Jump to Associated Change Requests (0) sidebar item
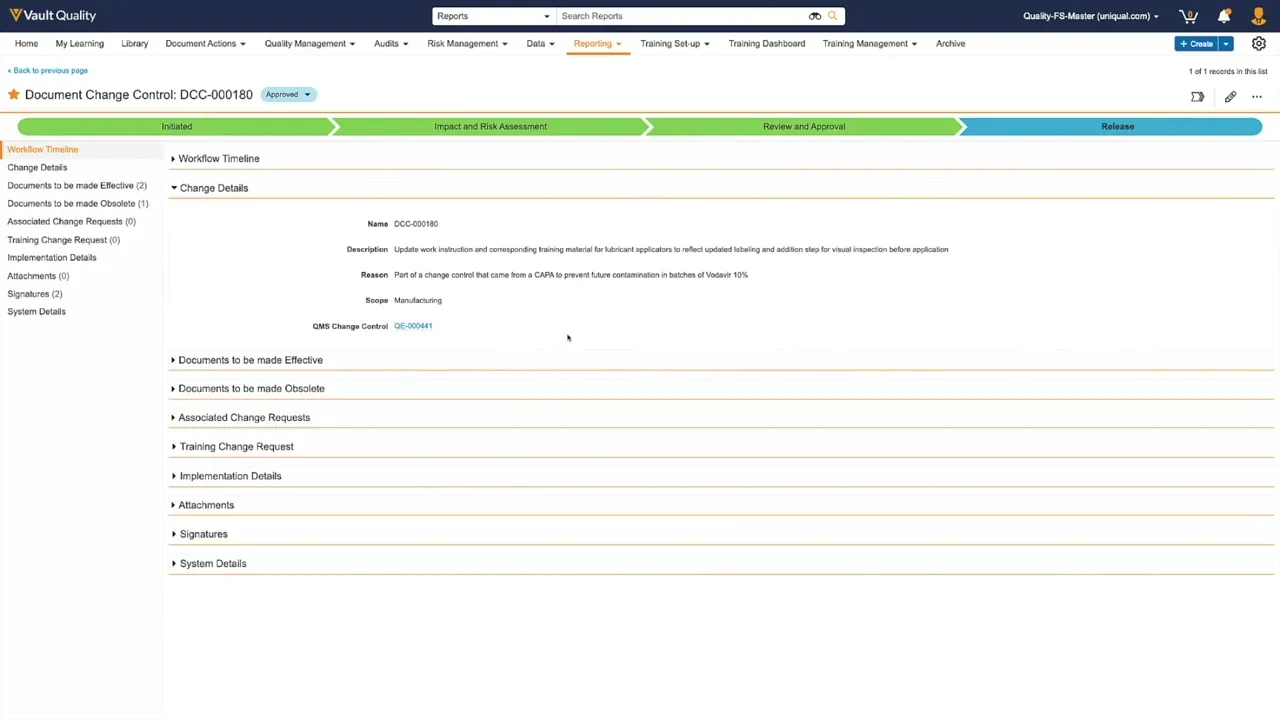This screenshot has width=1280, height=720. tap(71, 222)
